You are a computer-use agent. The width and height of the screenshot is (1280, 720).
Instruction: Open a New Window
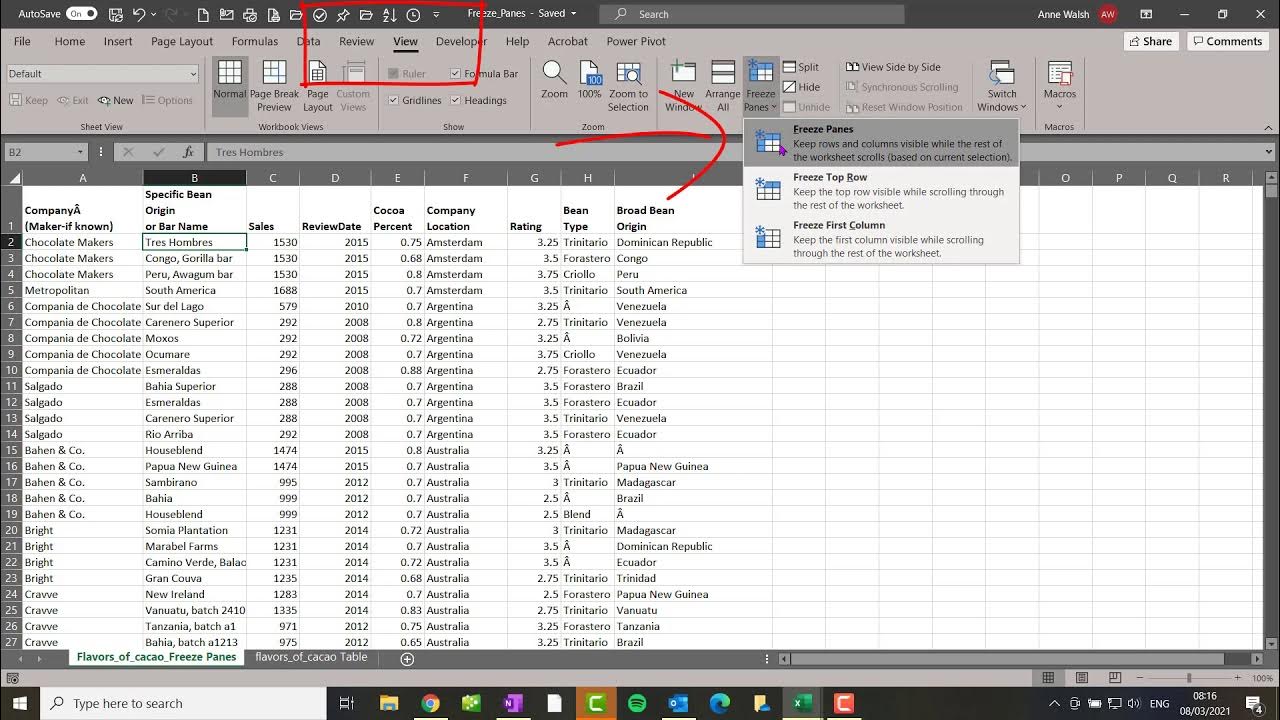click(683, 86)
